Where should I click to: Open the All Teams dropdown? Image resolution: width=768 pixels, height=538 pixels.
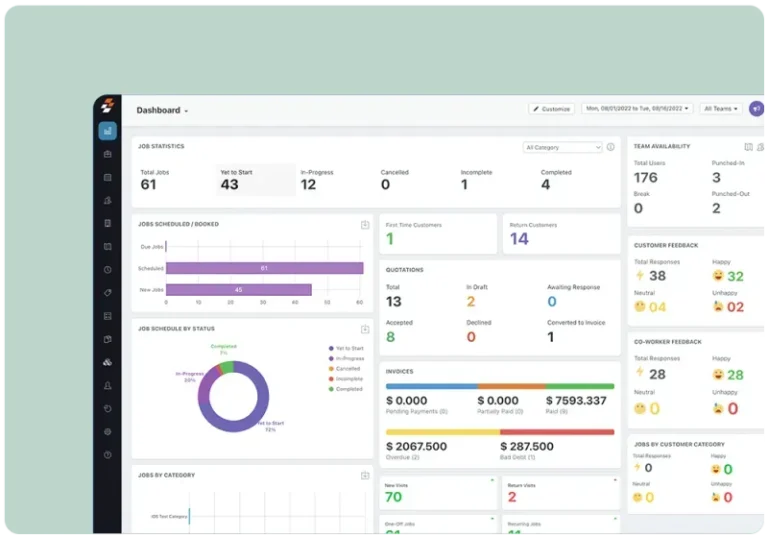(x=721, y=109)
